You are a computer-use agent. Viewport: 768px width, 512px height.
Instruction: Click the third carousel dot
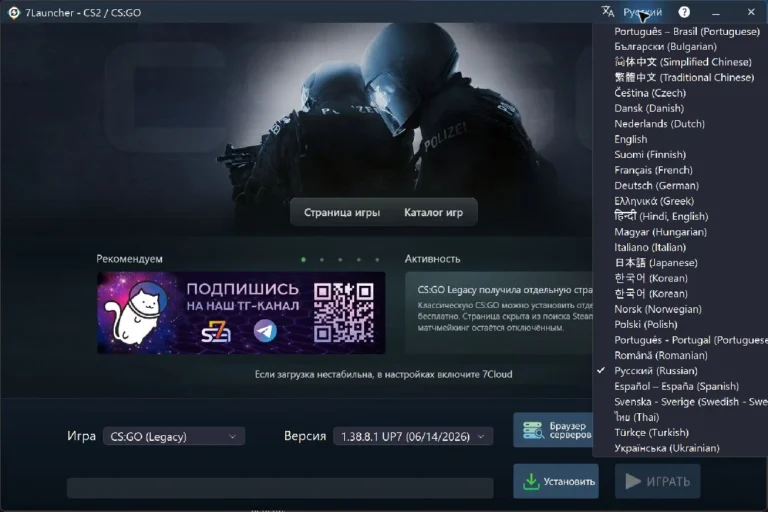340,259
